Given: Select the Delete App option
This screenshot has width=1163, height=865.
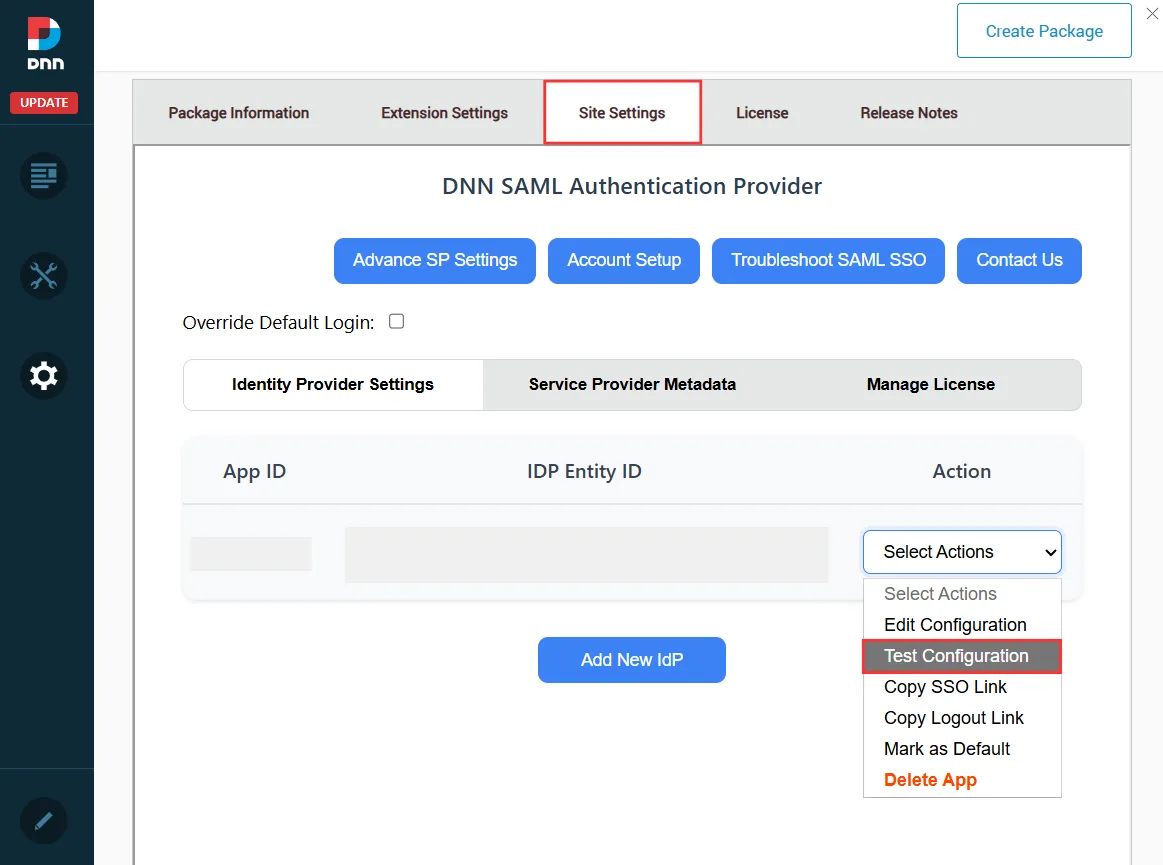Looking at the screenshot, I should pos(962,780).
